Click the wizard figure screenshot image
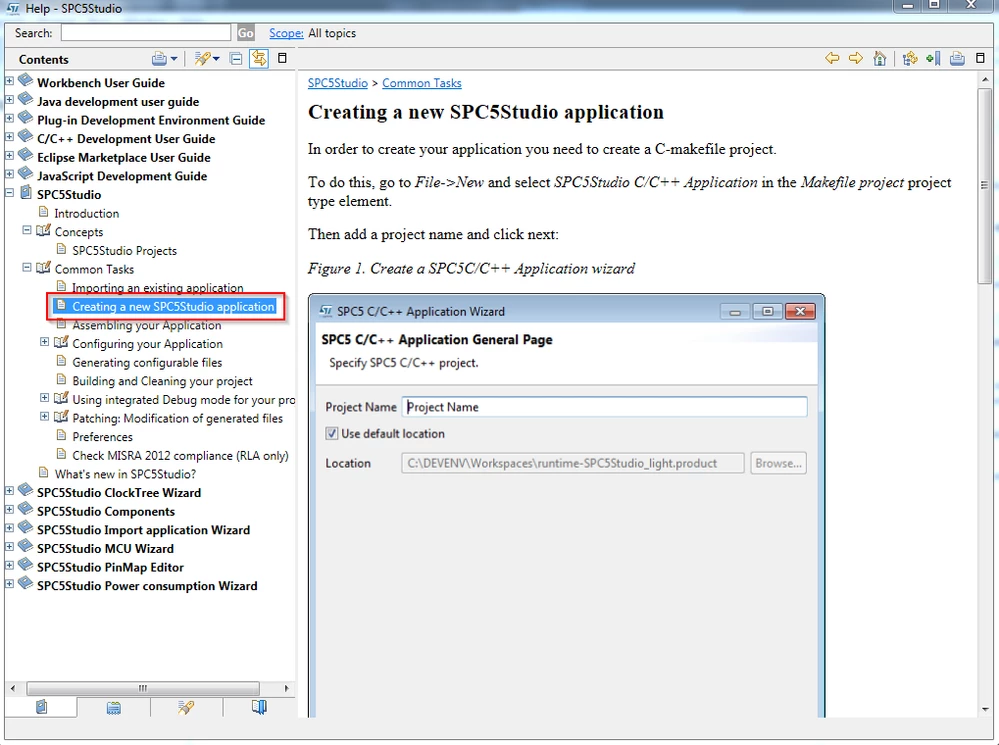The image size is (999, 745). [566, 505]
